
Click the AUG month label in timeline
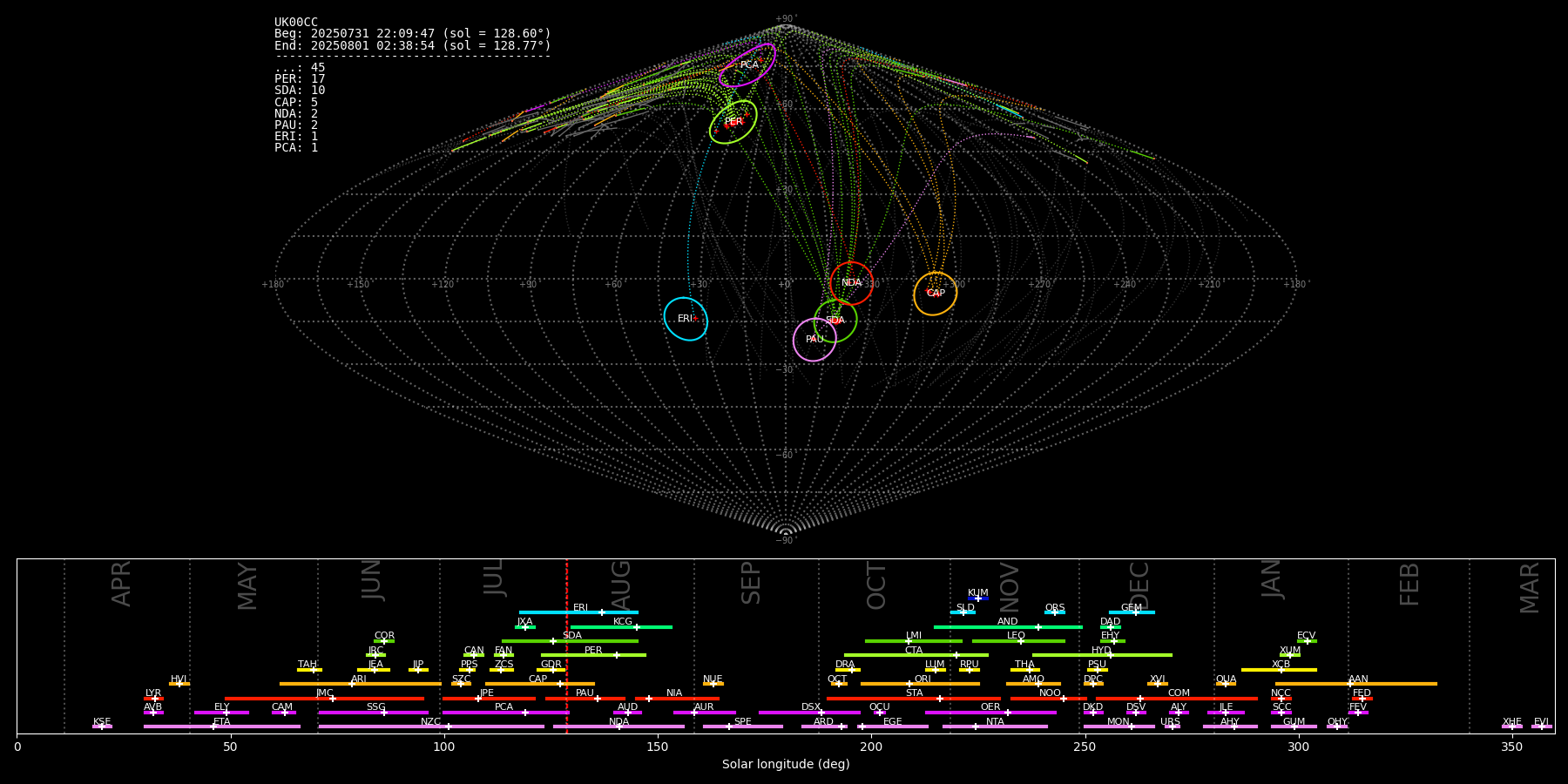point(621,585)
